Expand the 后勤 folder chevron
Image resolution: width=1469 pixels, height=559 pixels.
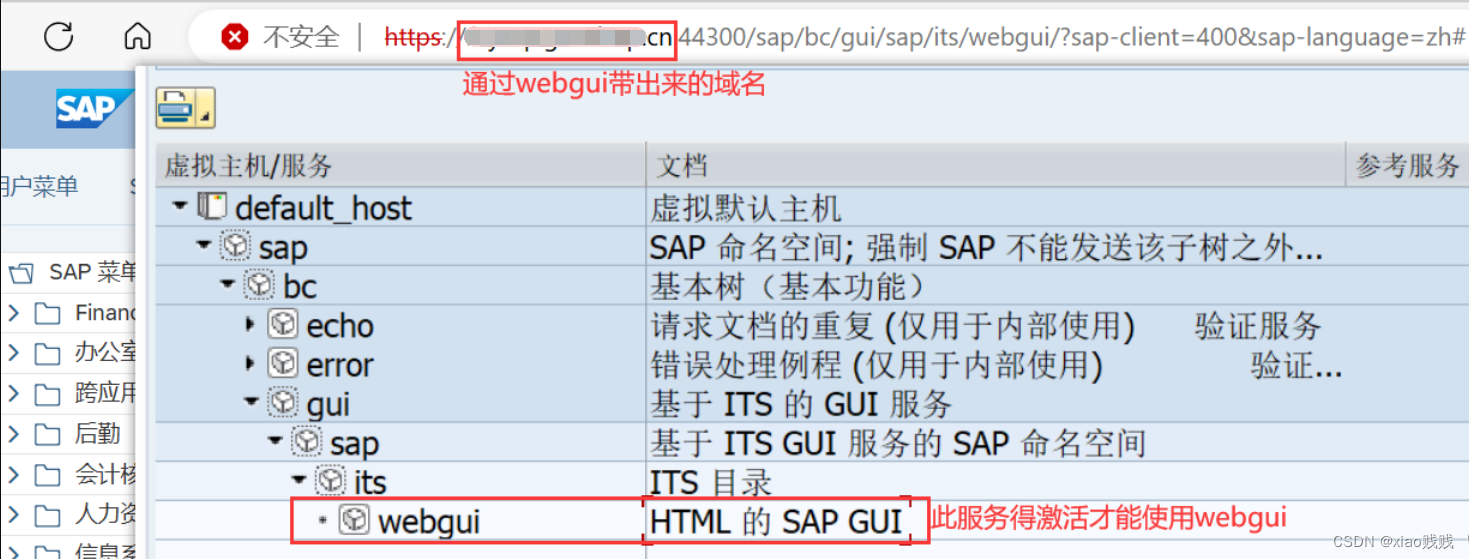point(13,434)
